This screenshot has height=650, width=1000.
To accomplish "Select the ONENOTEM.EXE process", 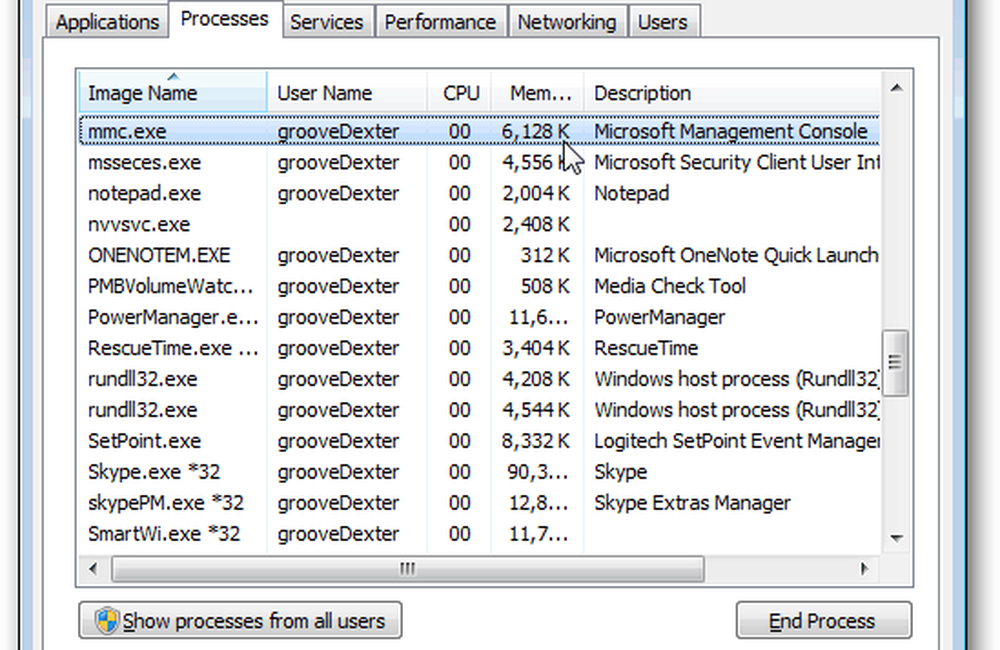I will [159, 255].
